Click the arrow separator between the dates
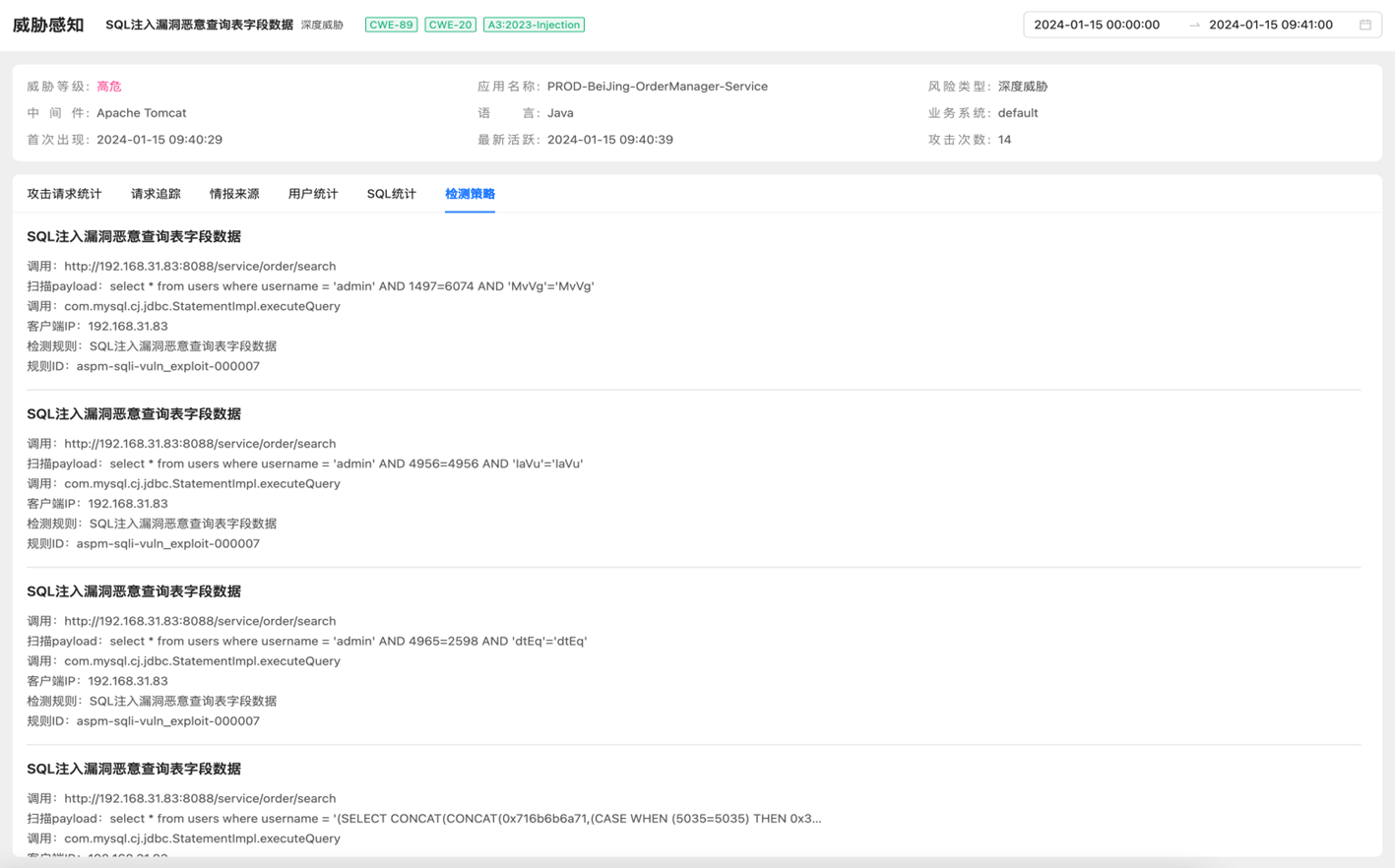This screenshot has height=868, width=1395. (x=1194, y=25)
